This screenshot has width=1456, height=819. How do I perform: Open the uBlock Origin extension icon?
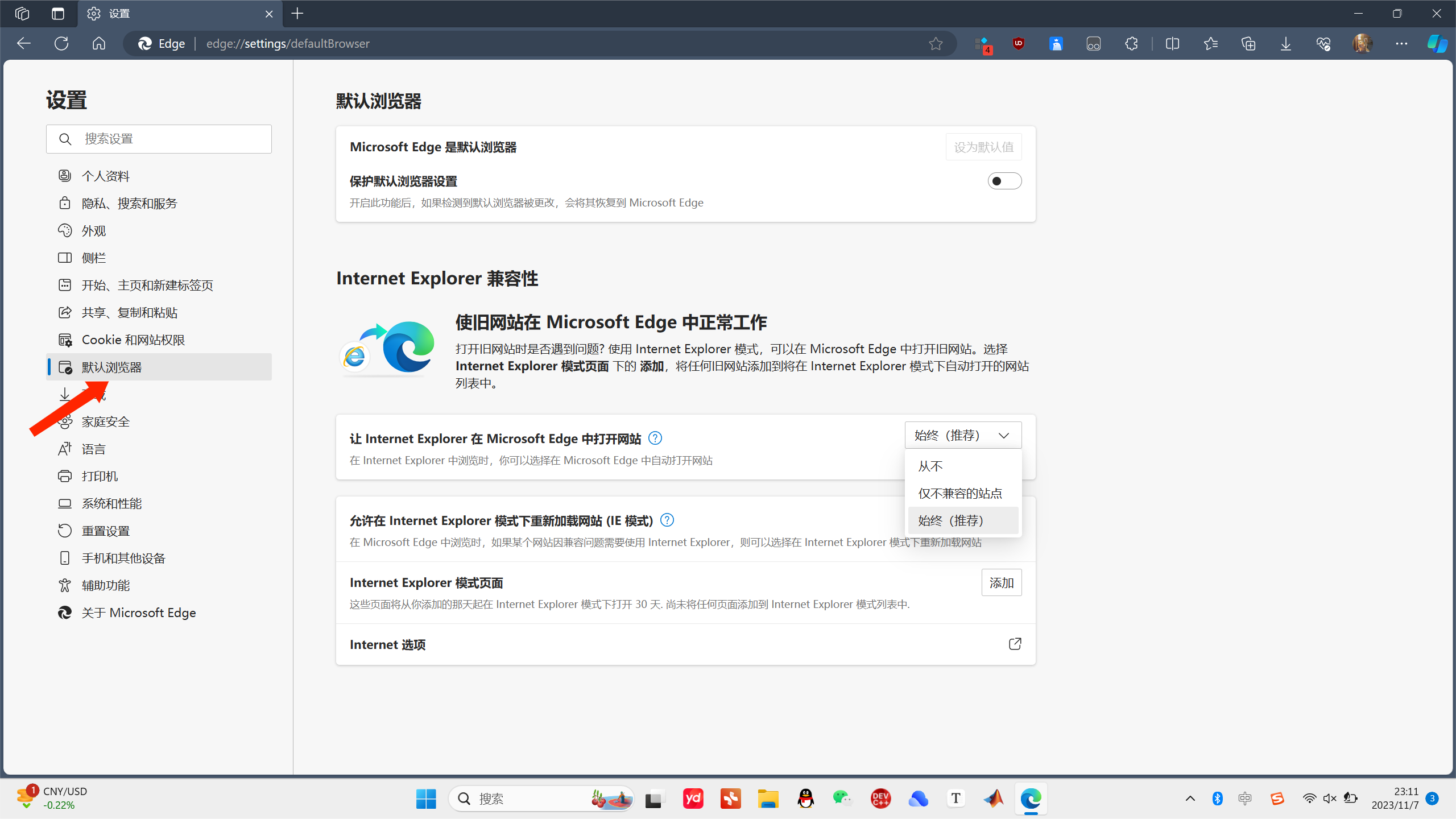(x=1019, y=43)
